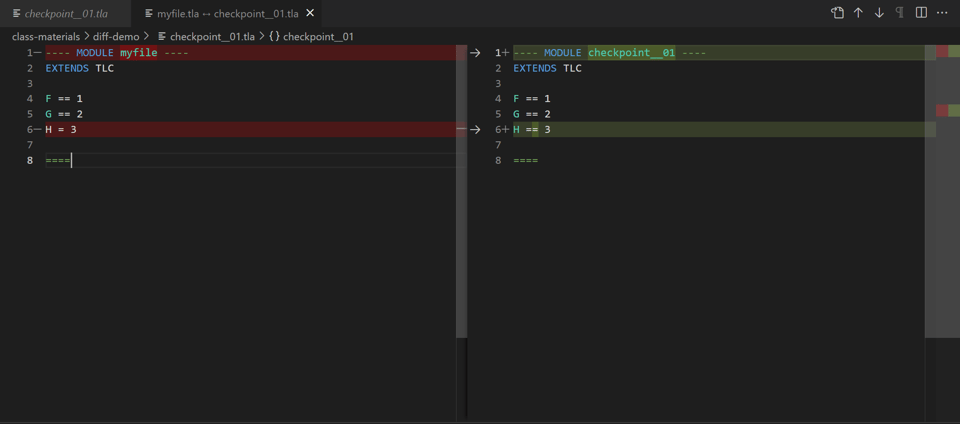Image resolution: width=960 pixels, height=424 pixels.
Task: Switch to the checkpoint__01.tla tab
Action: coord(66,14)
